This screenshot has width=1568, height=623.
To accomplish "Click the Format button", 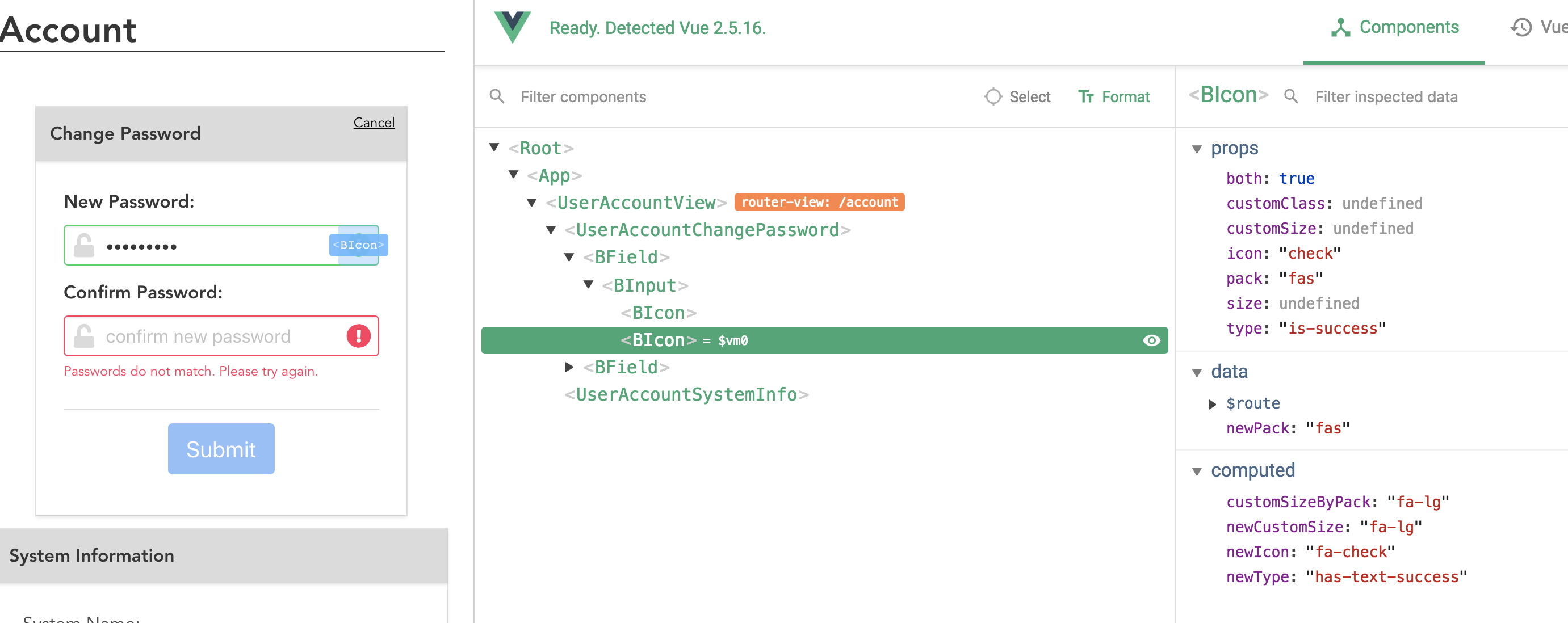I will (1113, 96).
